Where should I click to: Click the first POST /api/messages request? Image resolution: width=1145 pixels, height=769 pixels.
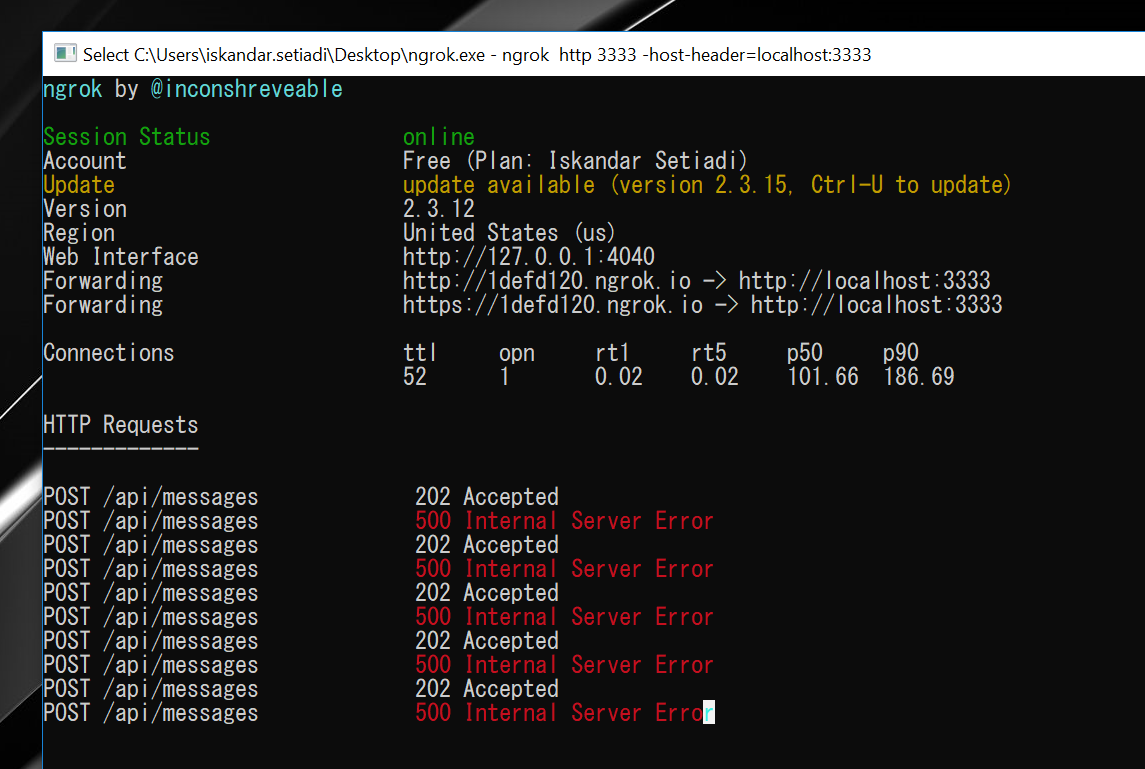click(x=150, y=497)
